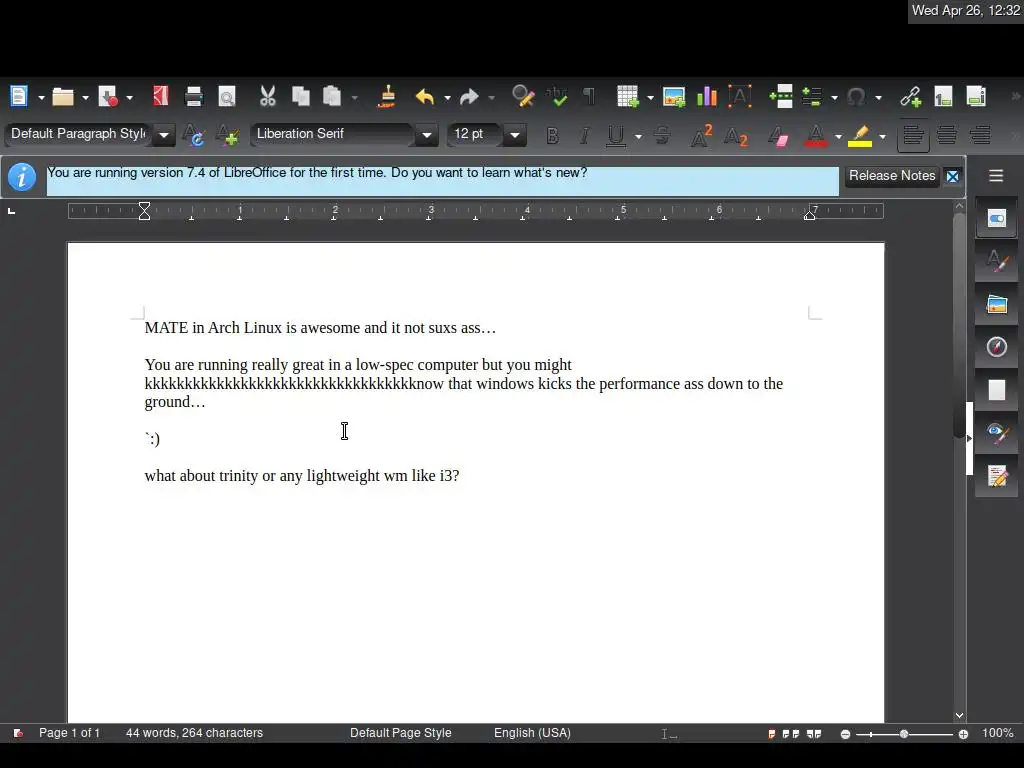
Task: Insert an image
Action: (674, 97)
